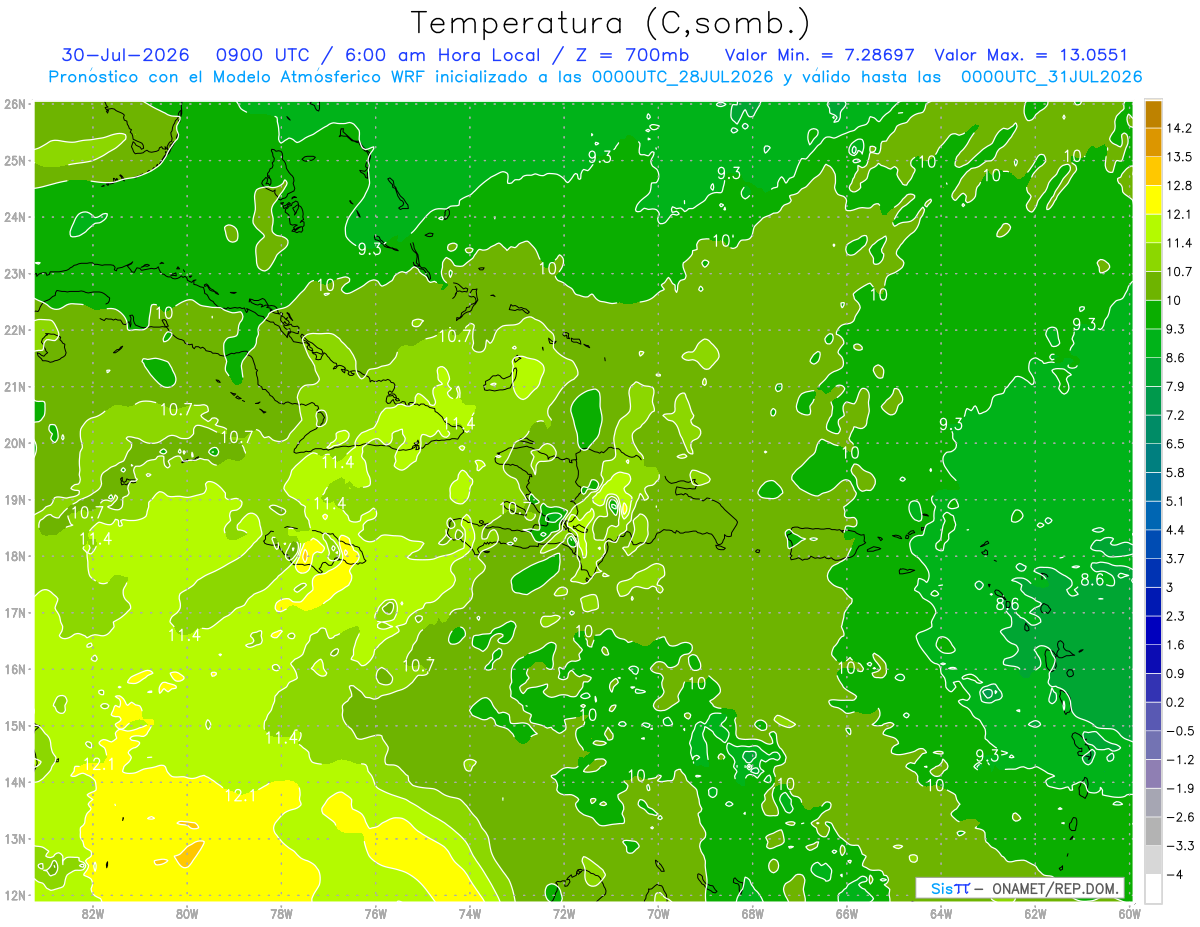Click the Sisπ – ONAMET/REP.DOM. logo box
1200x927 pixels.
click(x=1020, y=889)
